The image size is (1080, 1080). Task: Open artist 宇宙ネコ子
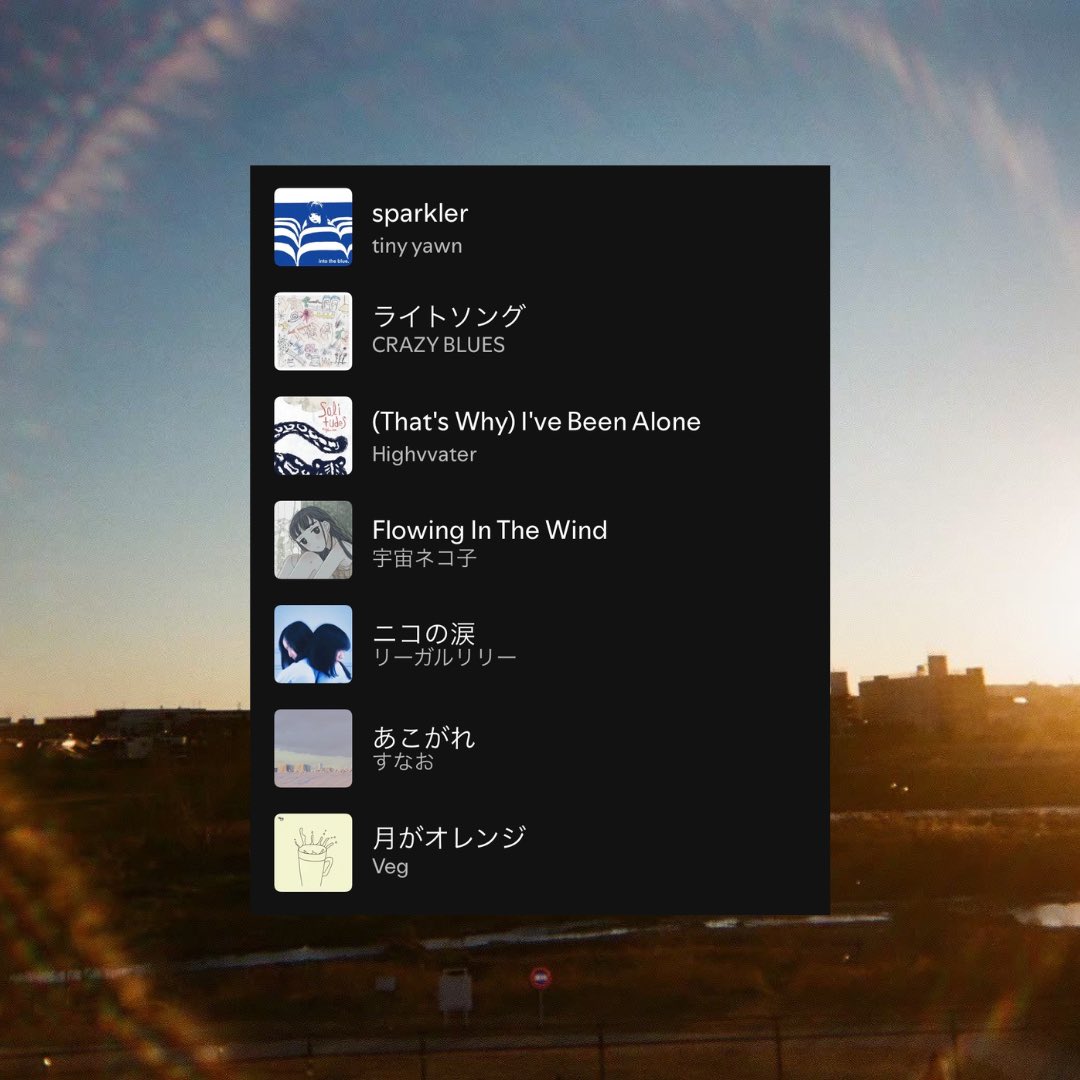[424, 558]
